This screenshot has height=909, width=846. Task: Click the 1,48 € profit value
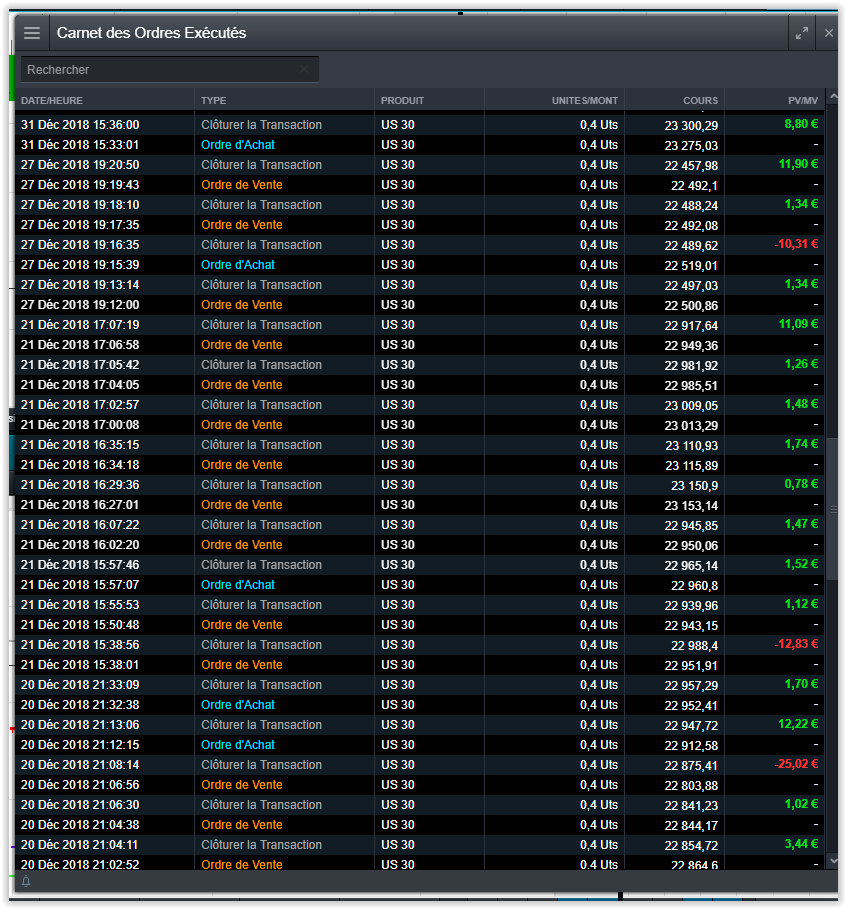pyautogui.click(x=801, y=404)
